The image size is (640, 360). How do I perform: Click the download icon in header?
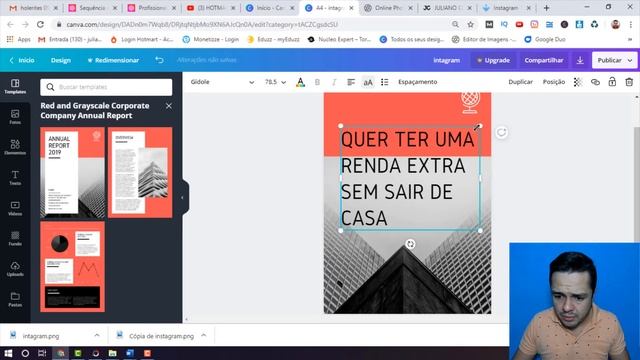[580, 60]
